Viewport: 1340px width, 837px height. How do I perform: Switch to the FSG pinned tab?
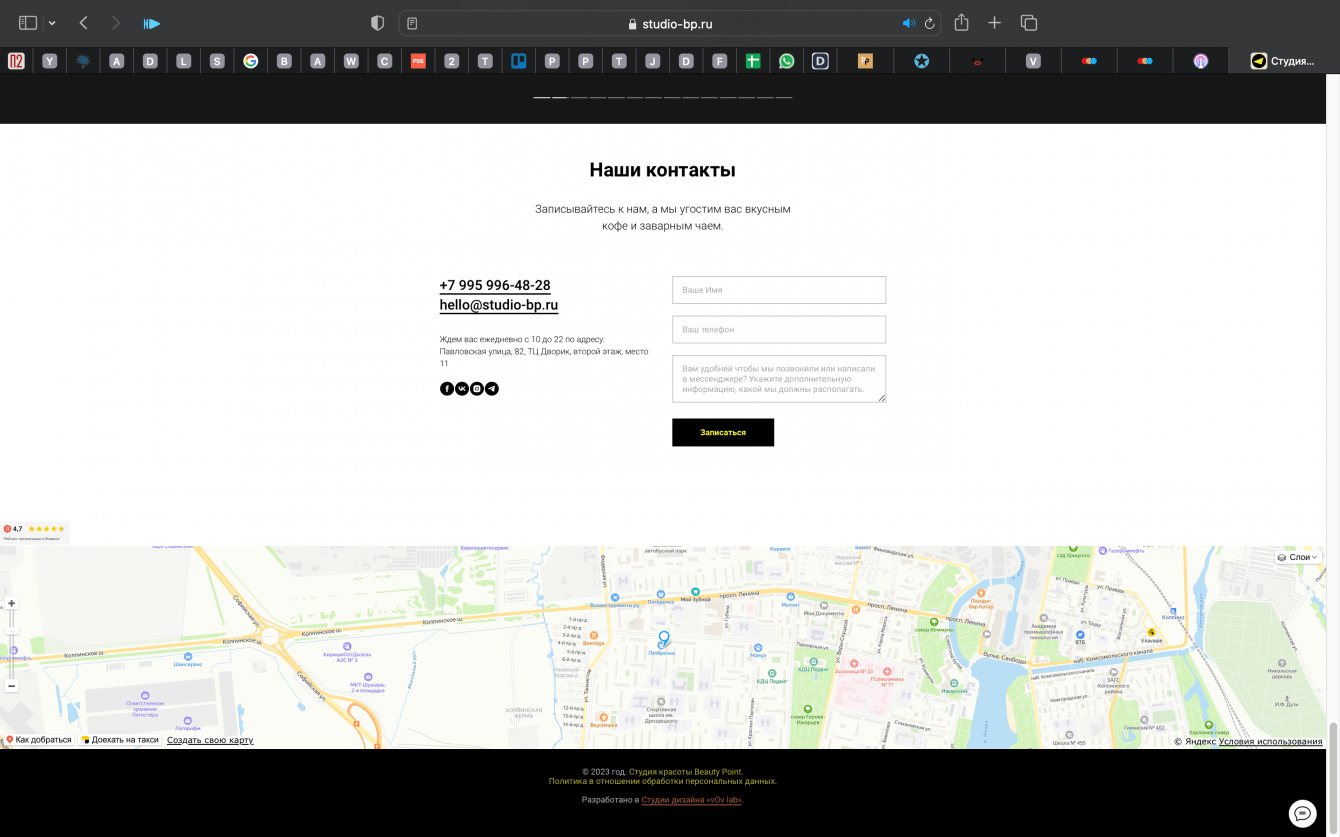click(418, 61)
